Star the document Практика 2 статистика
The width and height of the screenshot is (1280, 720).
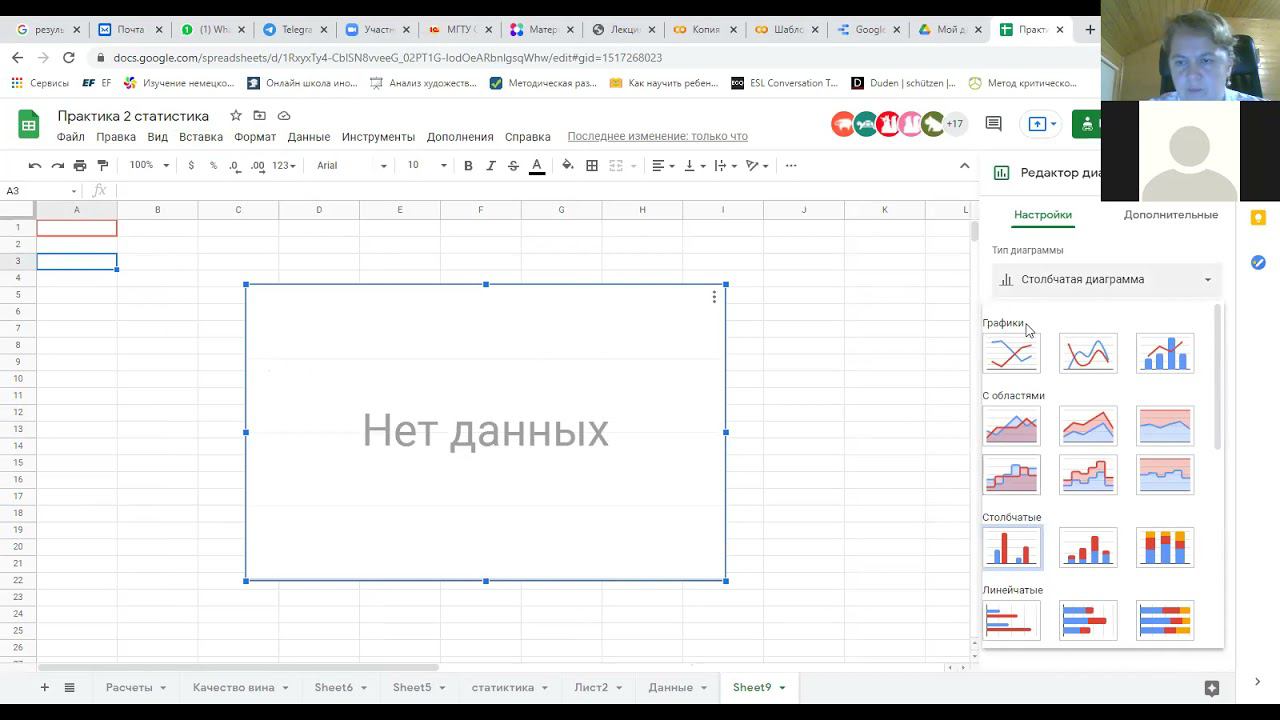[236, 116]
